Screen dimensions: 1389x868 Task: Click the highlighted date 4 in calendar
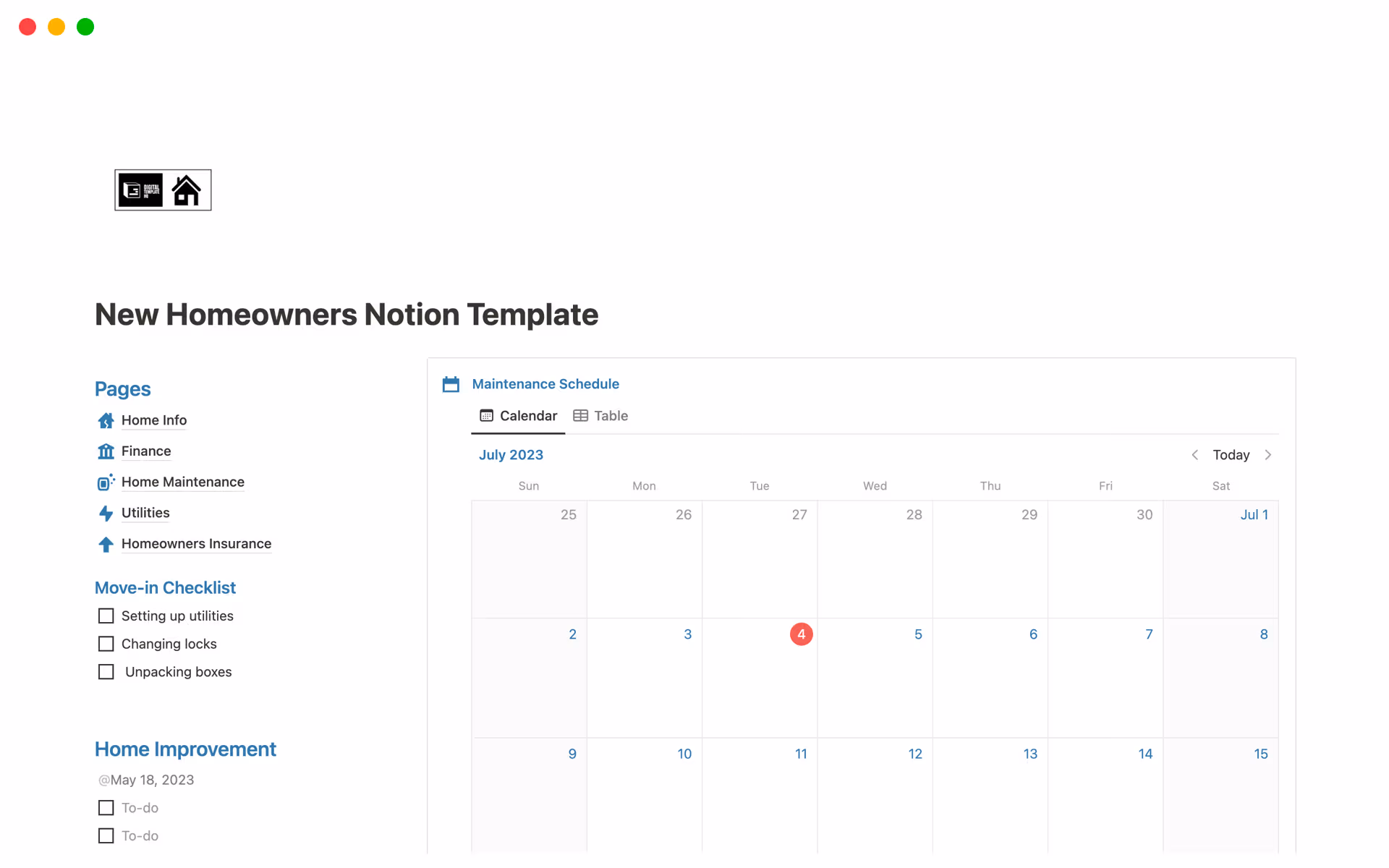(x=801, y=634)
